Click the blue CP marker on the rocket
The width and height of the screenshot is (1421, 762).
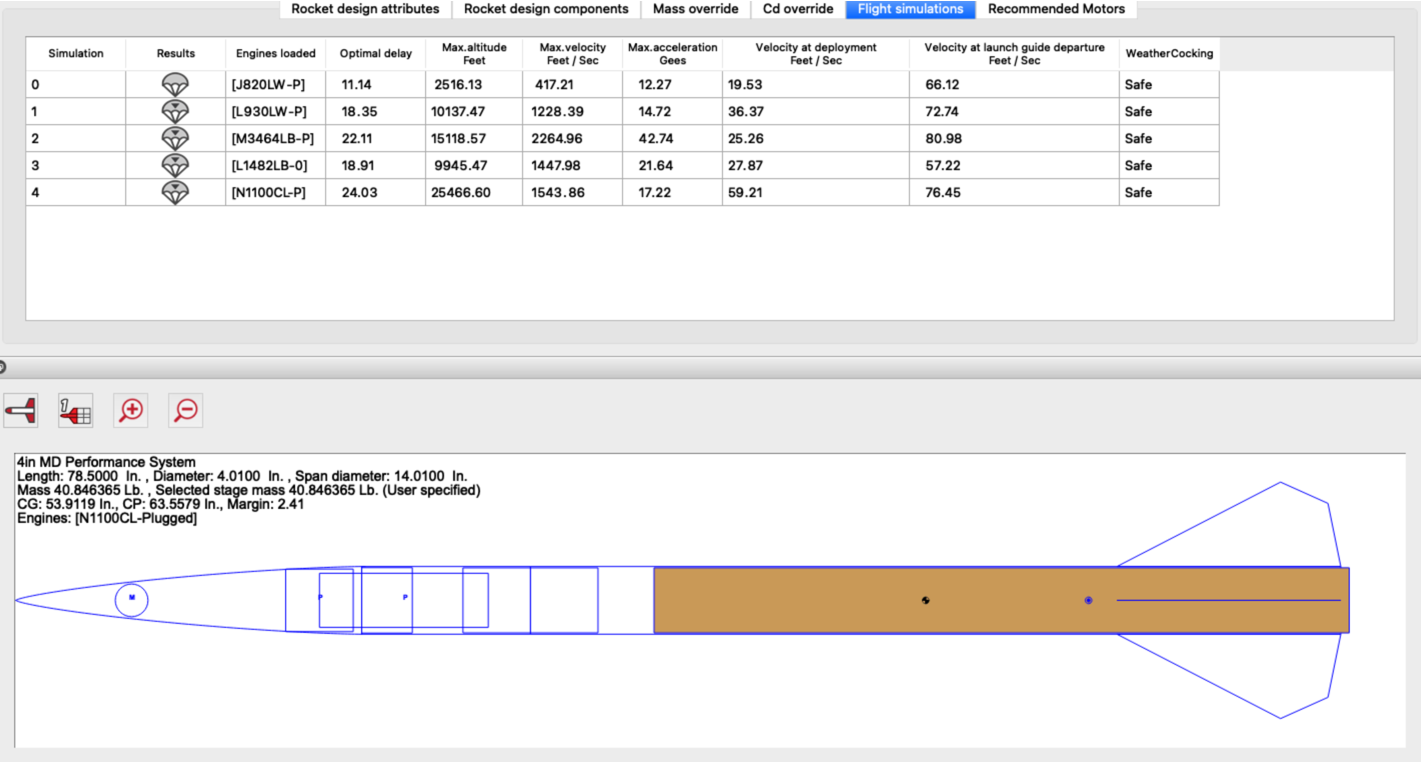tap(1088, 600)
